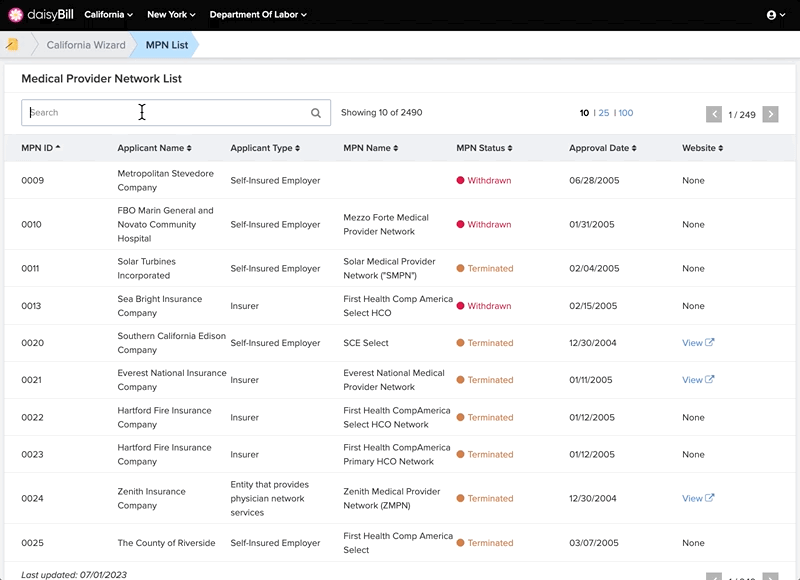Click approval date 02/15/2005
The width and height of the screenshot is (800, 580).
[x=593, y=306]
